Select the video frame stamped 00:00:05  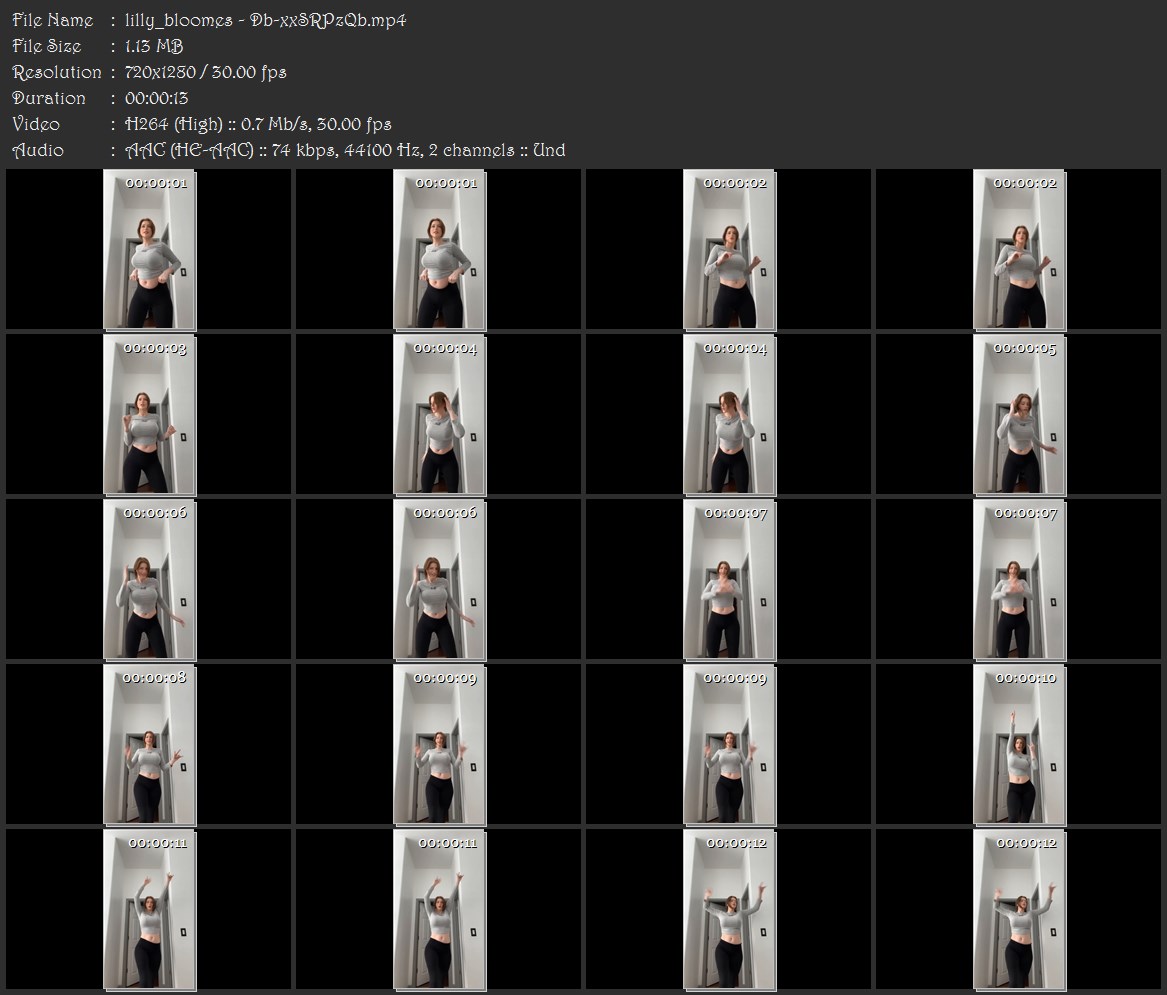[1019, 415]
